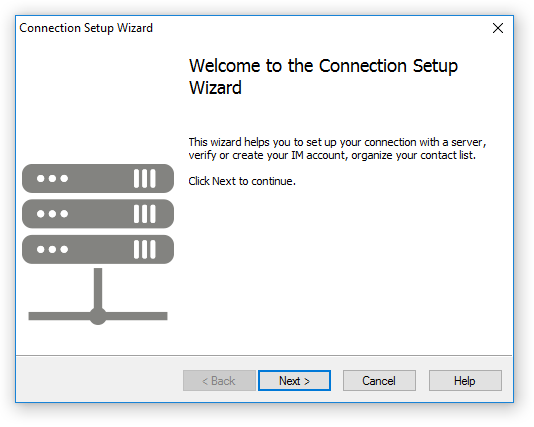Open Help for the wizard
The height and width of the screenshot is (427, 534).
[x=465, y=380]
